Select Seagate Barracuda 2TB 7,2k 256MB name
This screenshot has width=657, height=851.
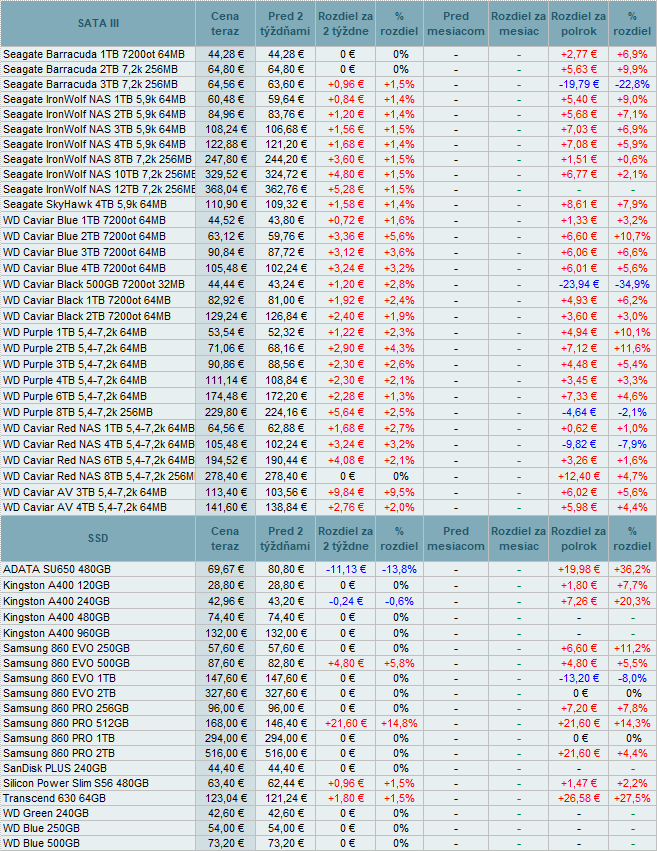pos(90,69)
